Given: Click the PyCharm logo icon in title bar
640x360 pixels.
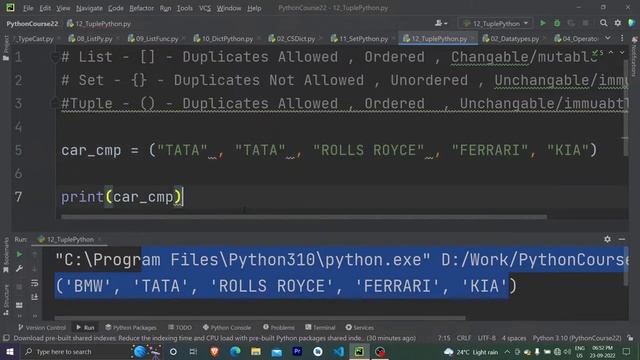Looking at the screenshot, I should pos(10,7).
